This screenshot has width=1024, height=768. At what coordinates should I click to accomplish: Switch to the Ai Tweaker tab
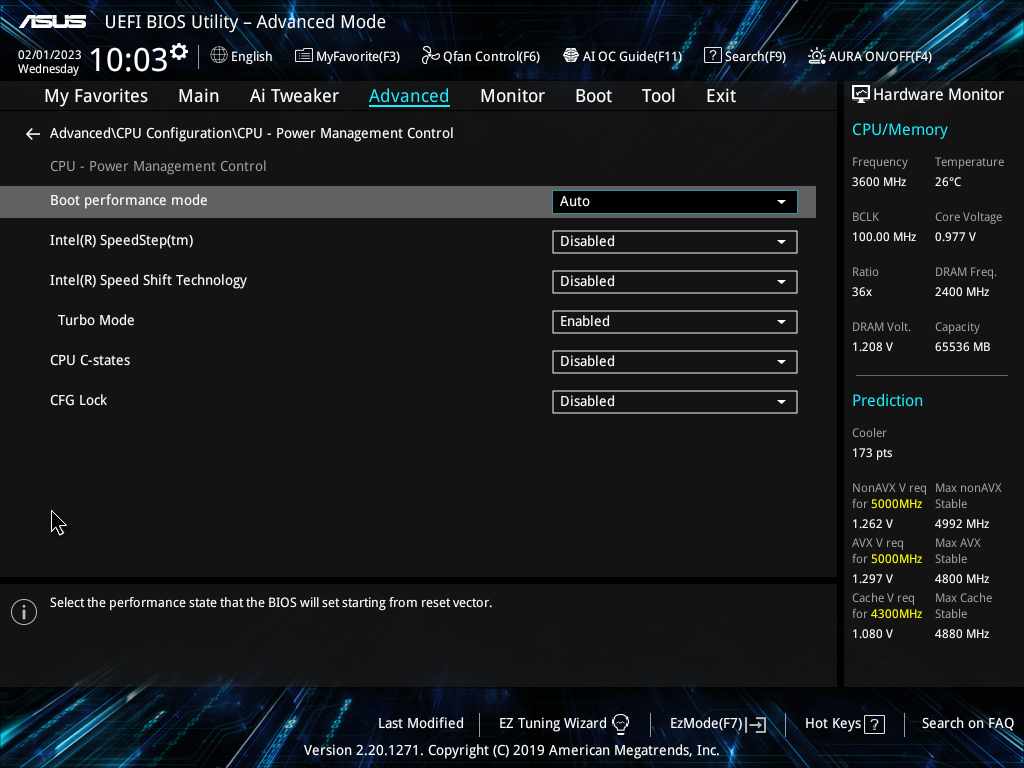pos(294,96)
